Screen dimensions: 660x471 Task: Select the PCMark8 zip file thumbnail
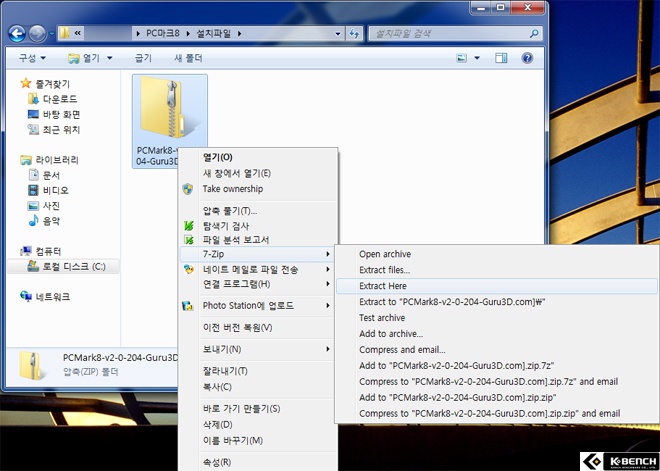[x=169, y=121]
